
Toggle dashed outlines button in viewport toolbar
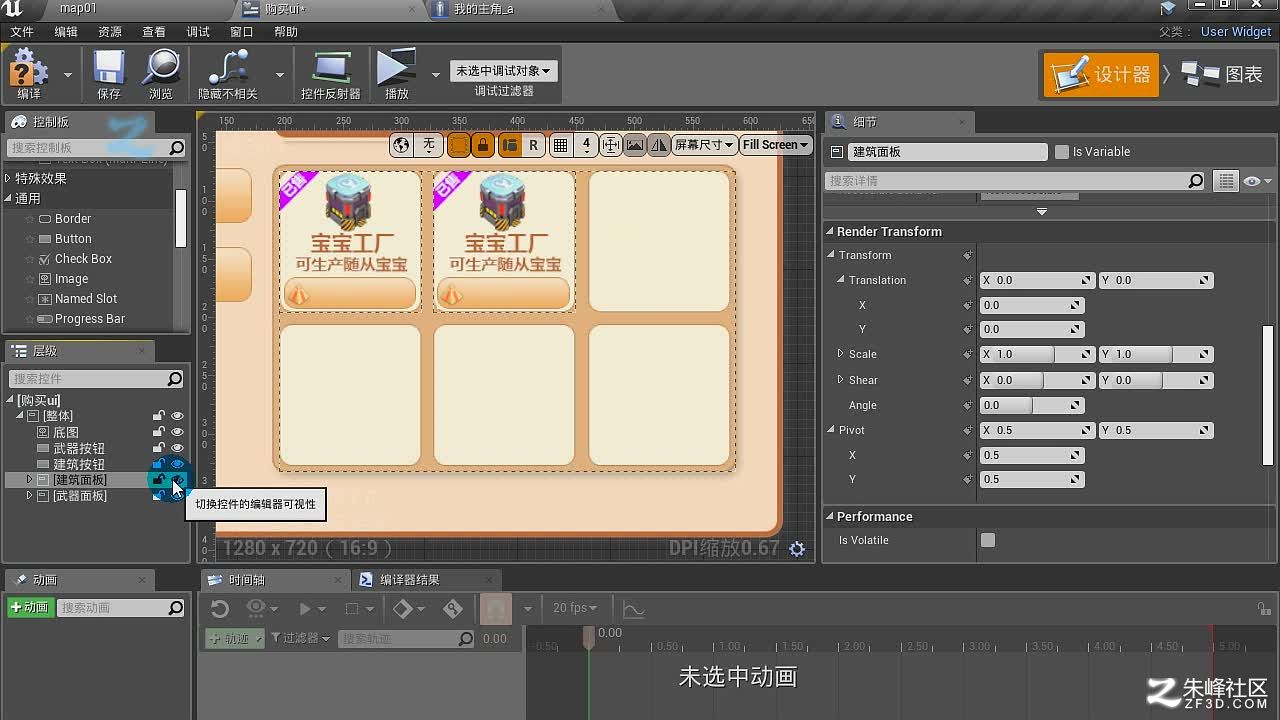(x=458, y=145)
